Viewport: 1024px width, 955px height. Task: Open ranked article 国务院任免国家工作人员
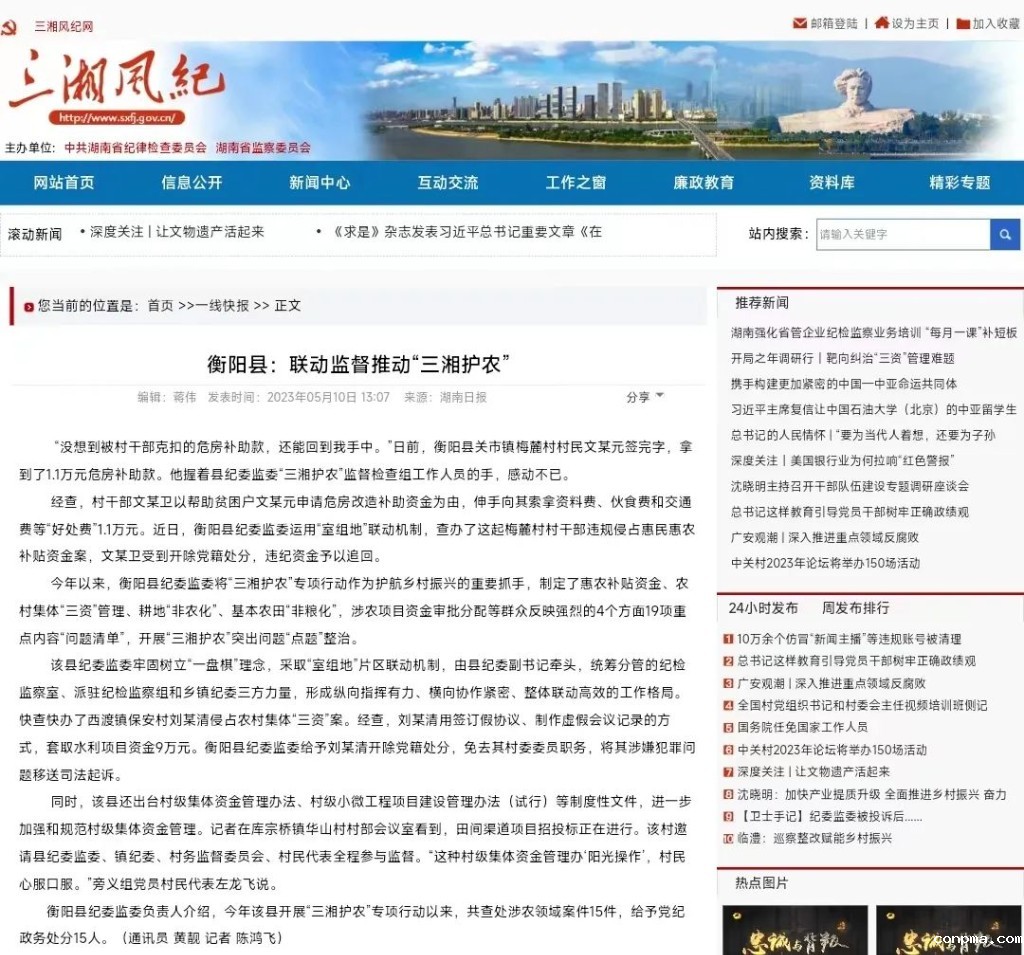802,727
